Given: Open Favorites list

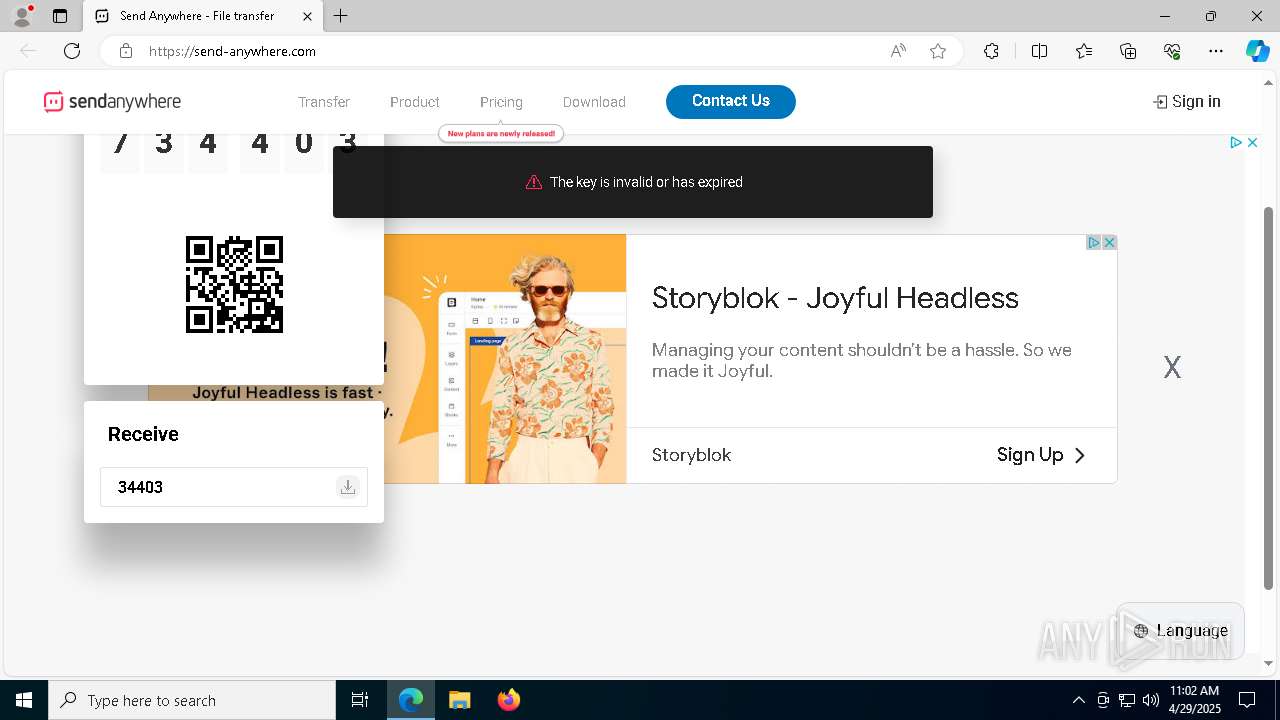Looking at the screenshot, I should pyautogui.click(x=1084, y=51).
